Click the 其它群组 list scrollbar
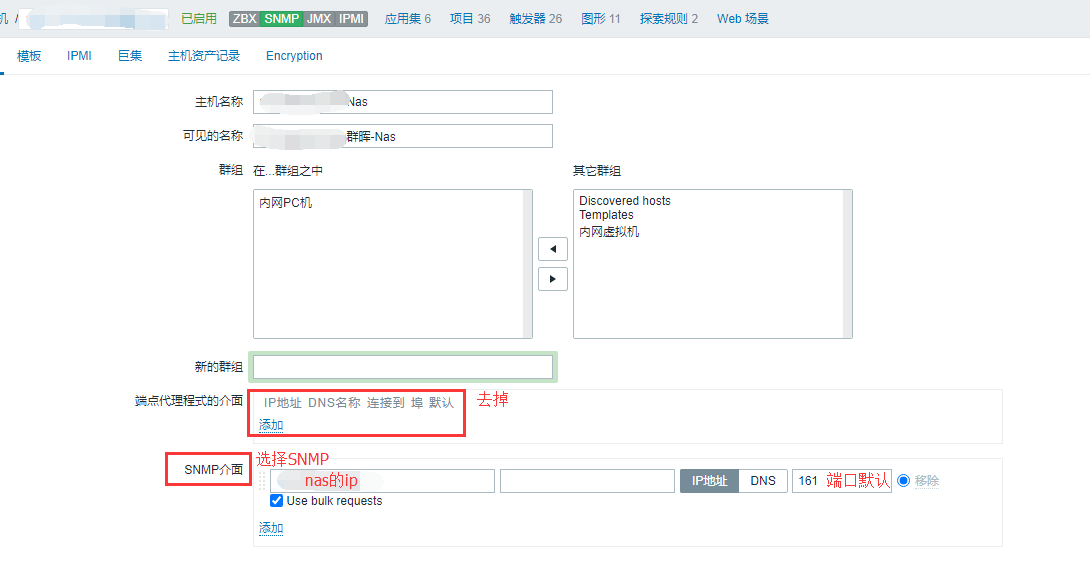The width and height of the screenshot is (1090, 561). [x=847, y=264]
